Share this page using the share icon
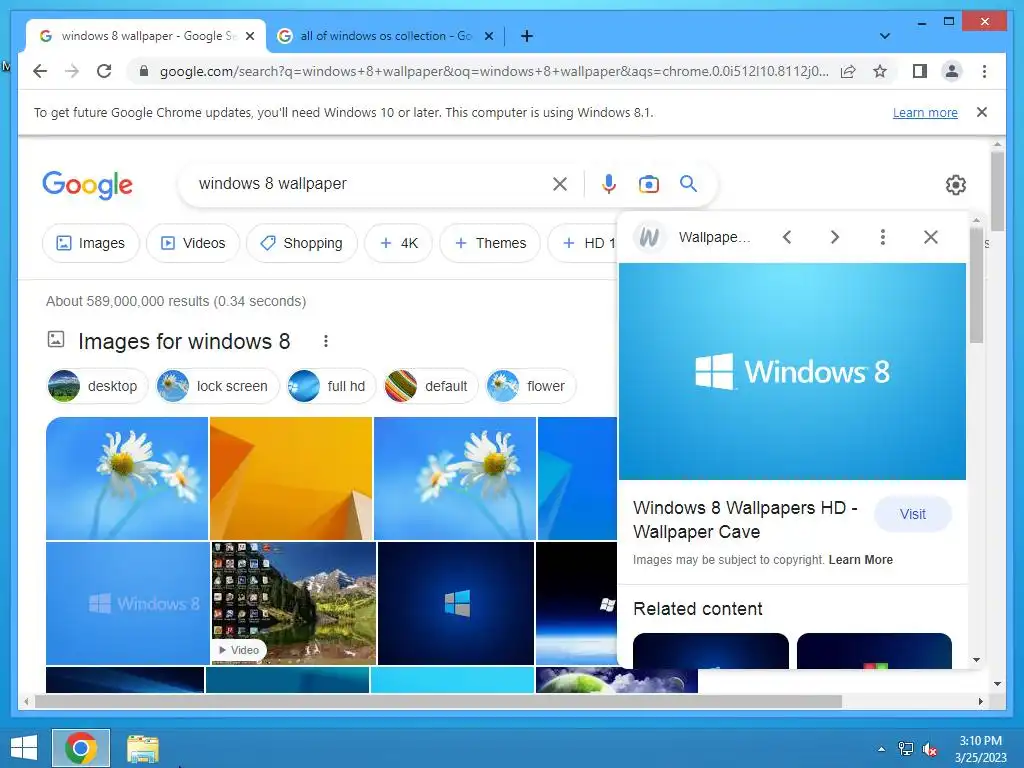 (x=848, y=71)
